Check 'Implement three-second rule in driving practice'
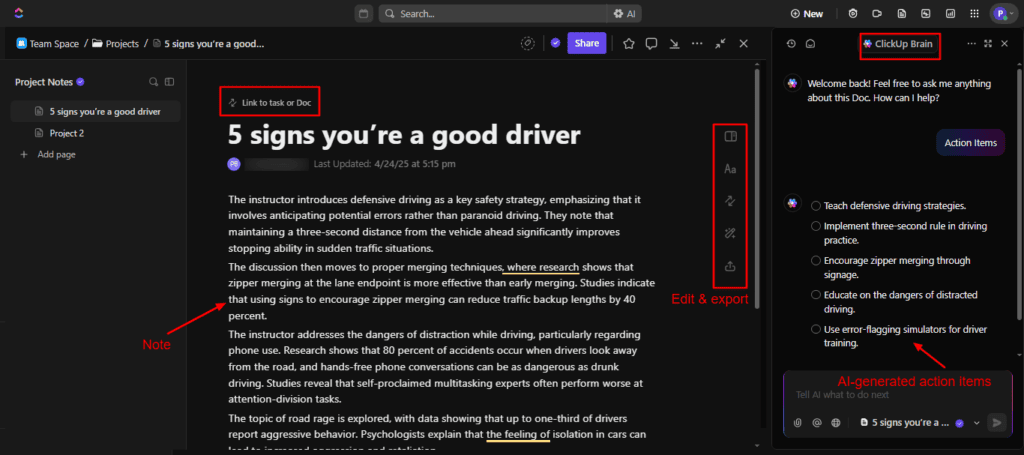Screen dimensions: 1024x455 816,226
